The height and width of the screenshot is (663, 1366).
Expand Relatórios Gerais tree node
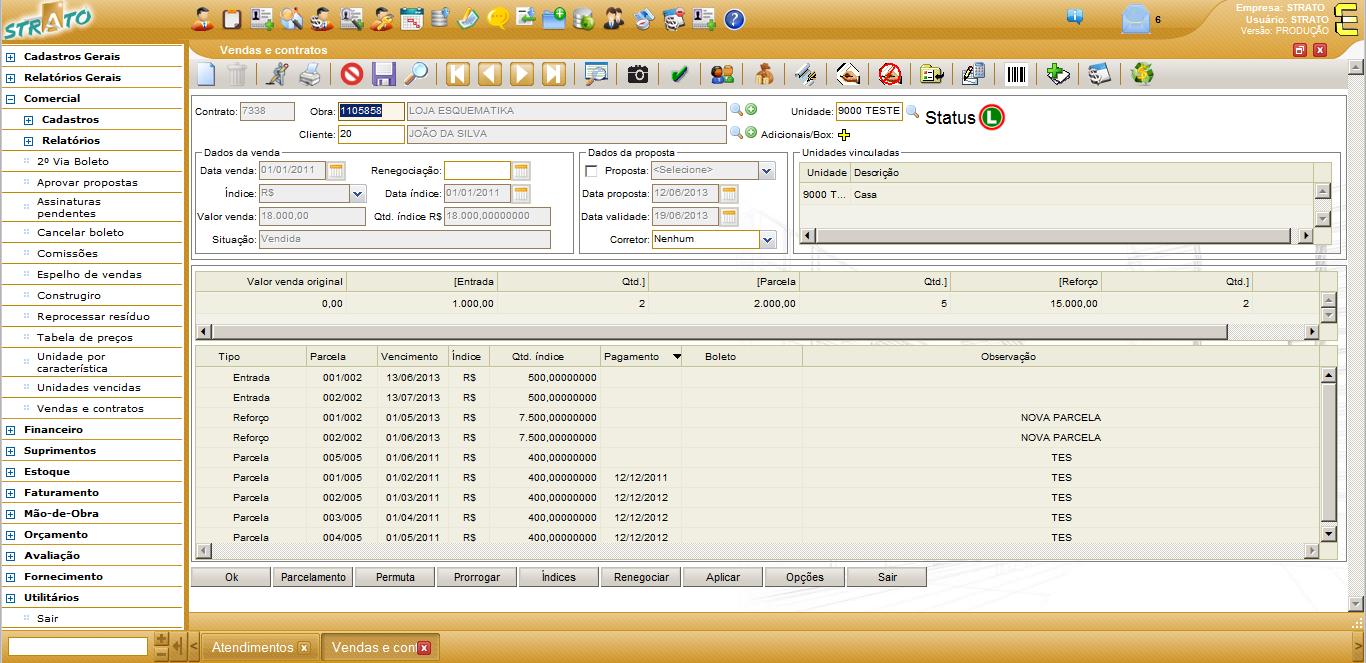[x=11, y=78]
